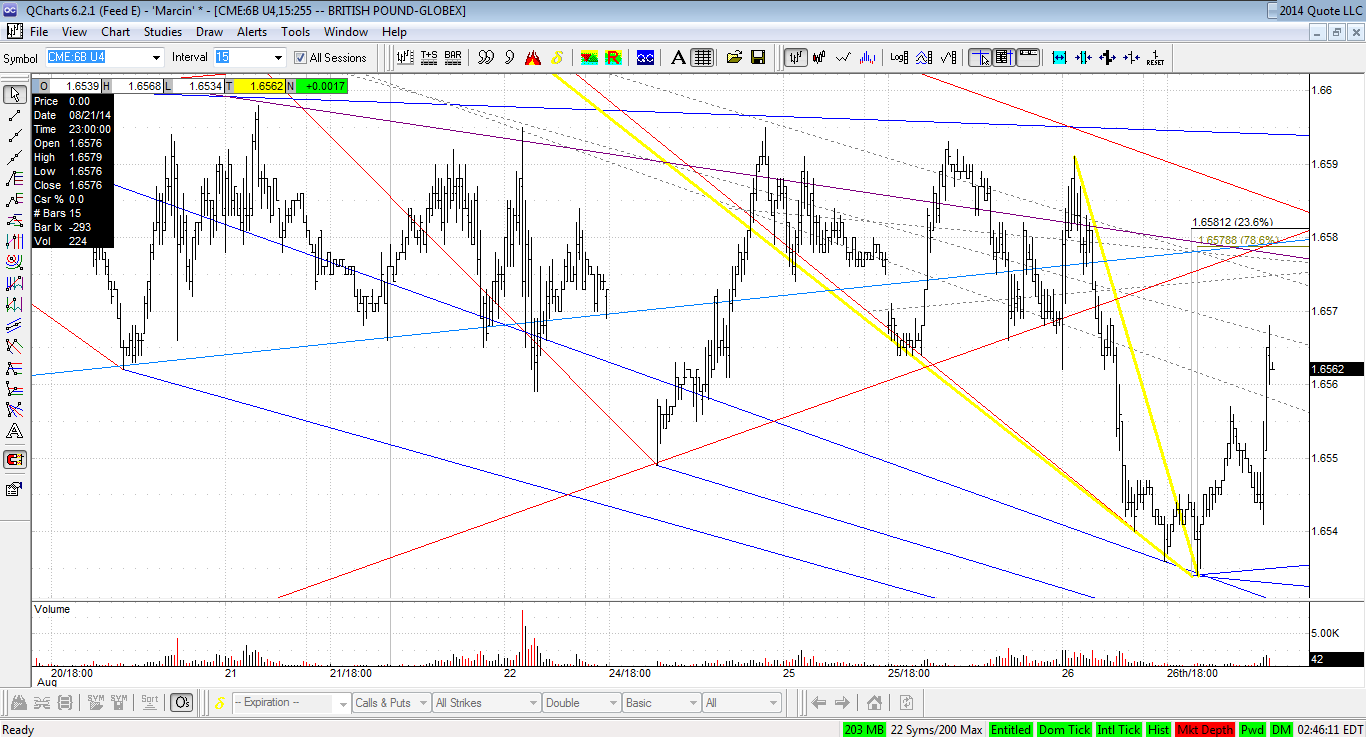Switch chart style to blue histogram
Viewport: 1366px width, 738px height.
[869, 57]
